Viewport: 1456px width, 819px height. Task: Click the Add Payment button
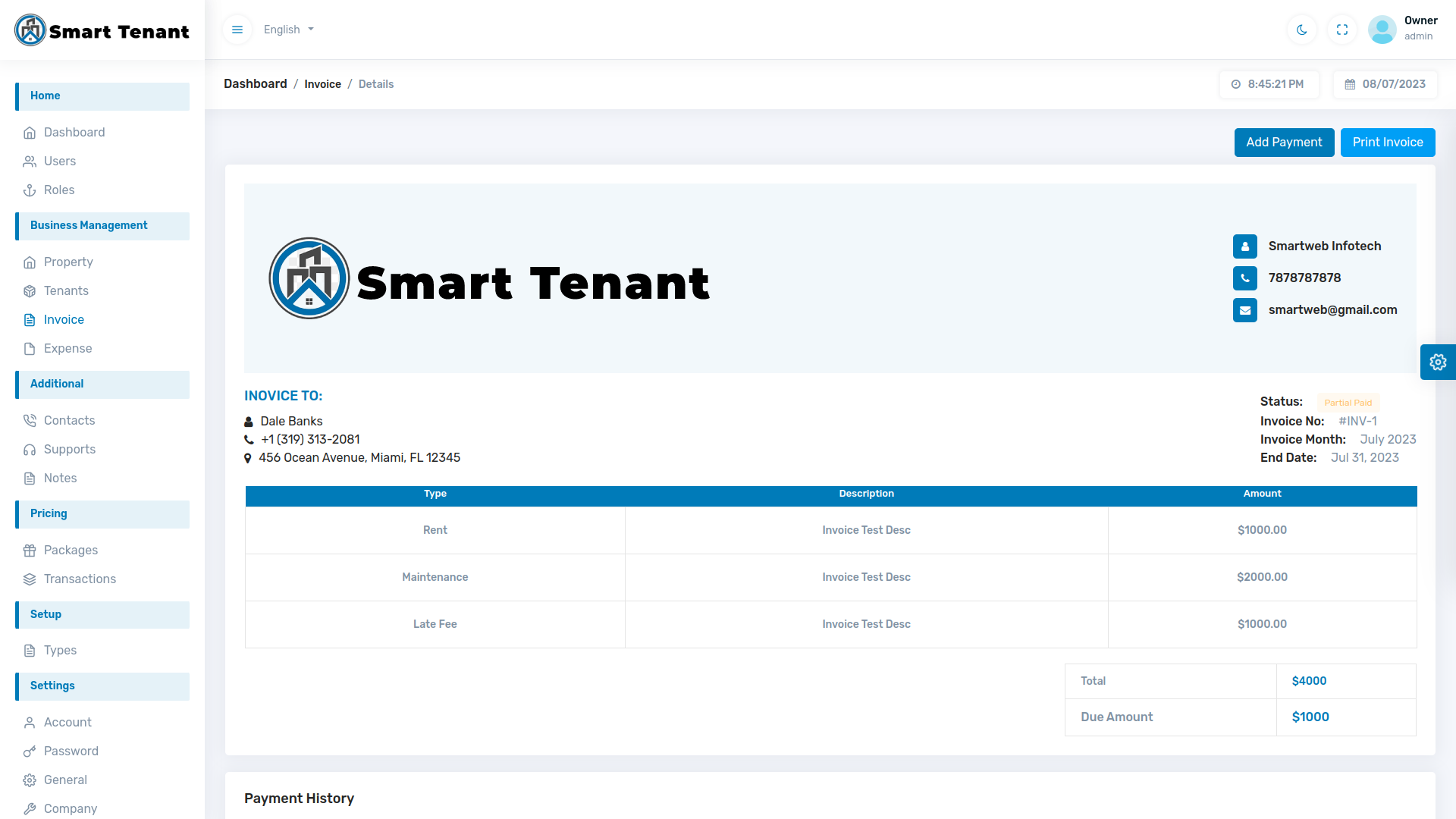[1284, 143]
